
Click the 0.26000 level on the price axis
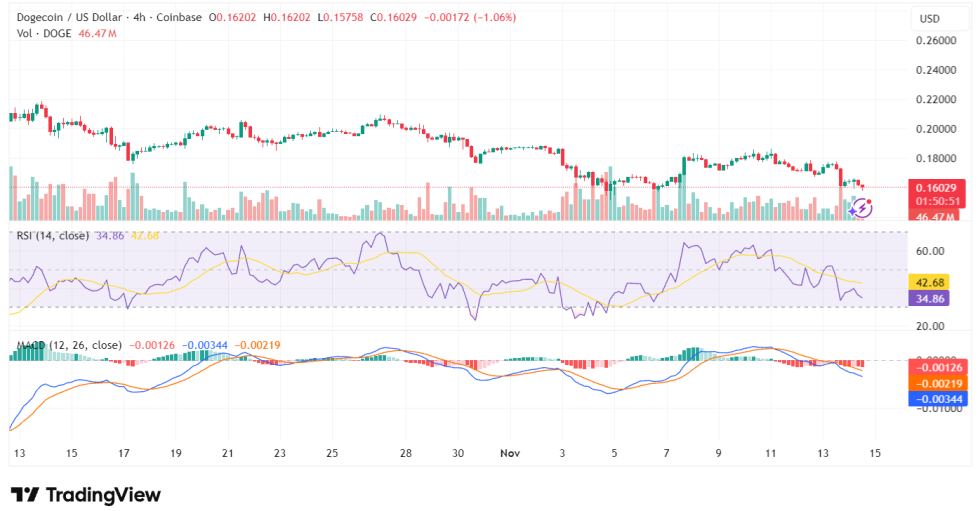click(936, 41)
